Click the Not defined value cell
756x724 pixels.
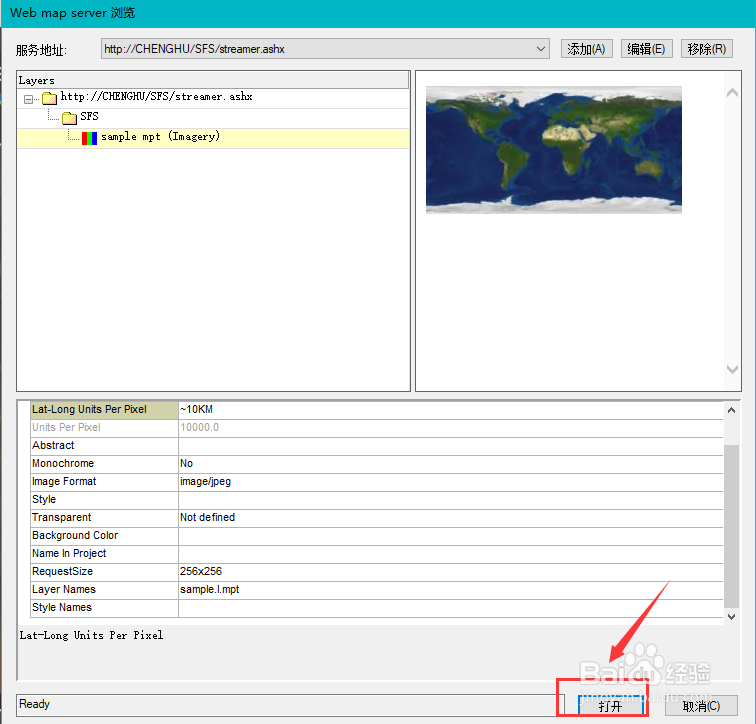tap(450, 517)
